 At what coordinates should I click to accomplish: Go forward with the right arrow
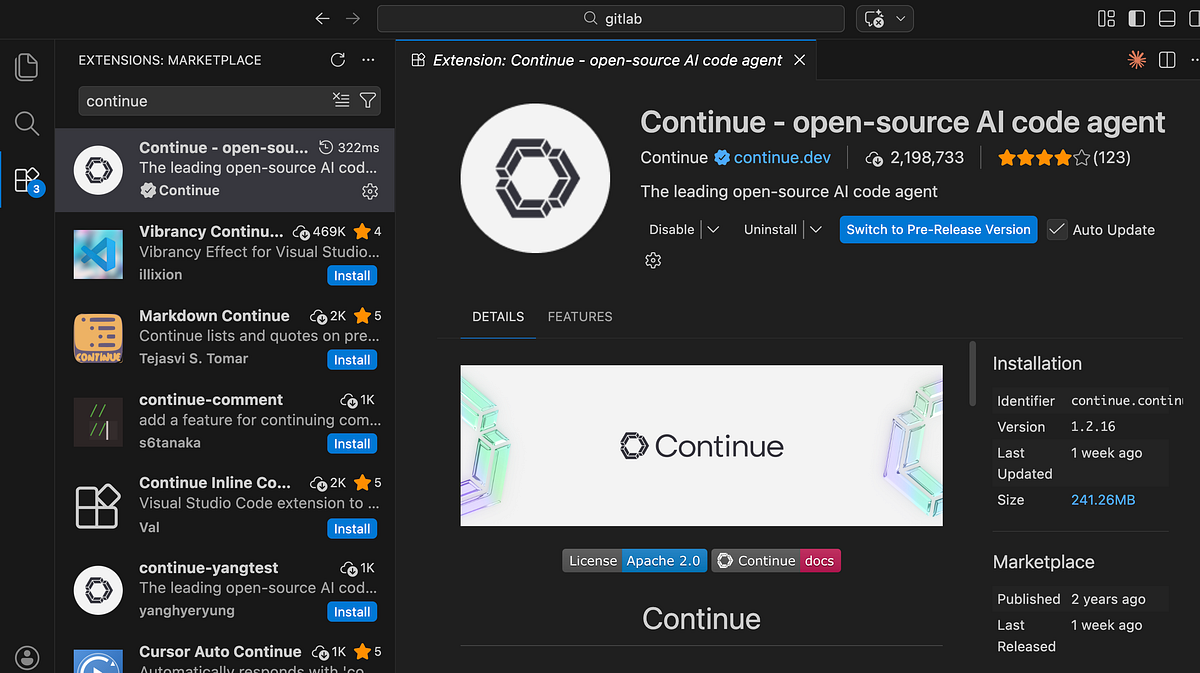[352, 18]
